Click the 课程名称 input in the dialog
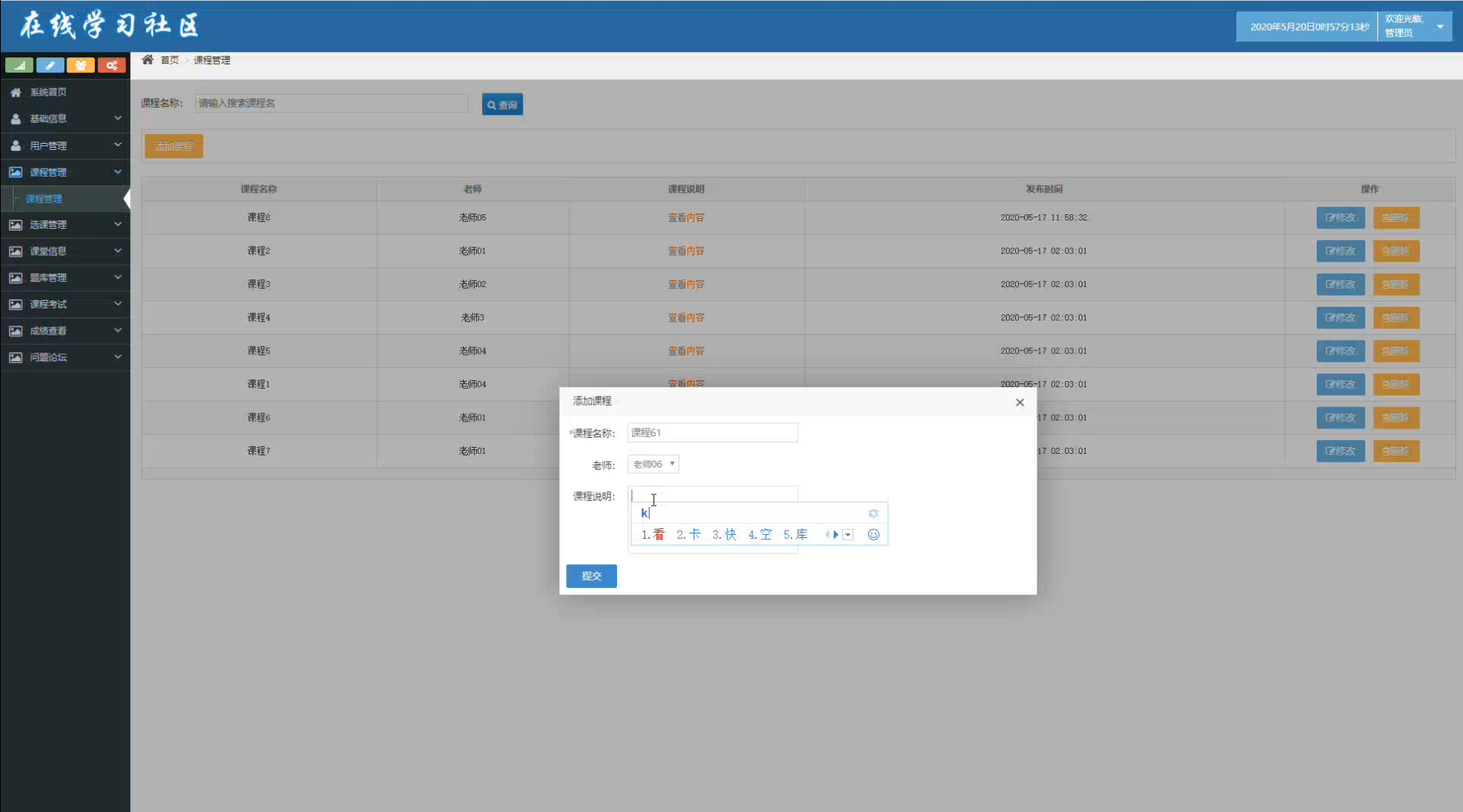 713,432
